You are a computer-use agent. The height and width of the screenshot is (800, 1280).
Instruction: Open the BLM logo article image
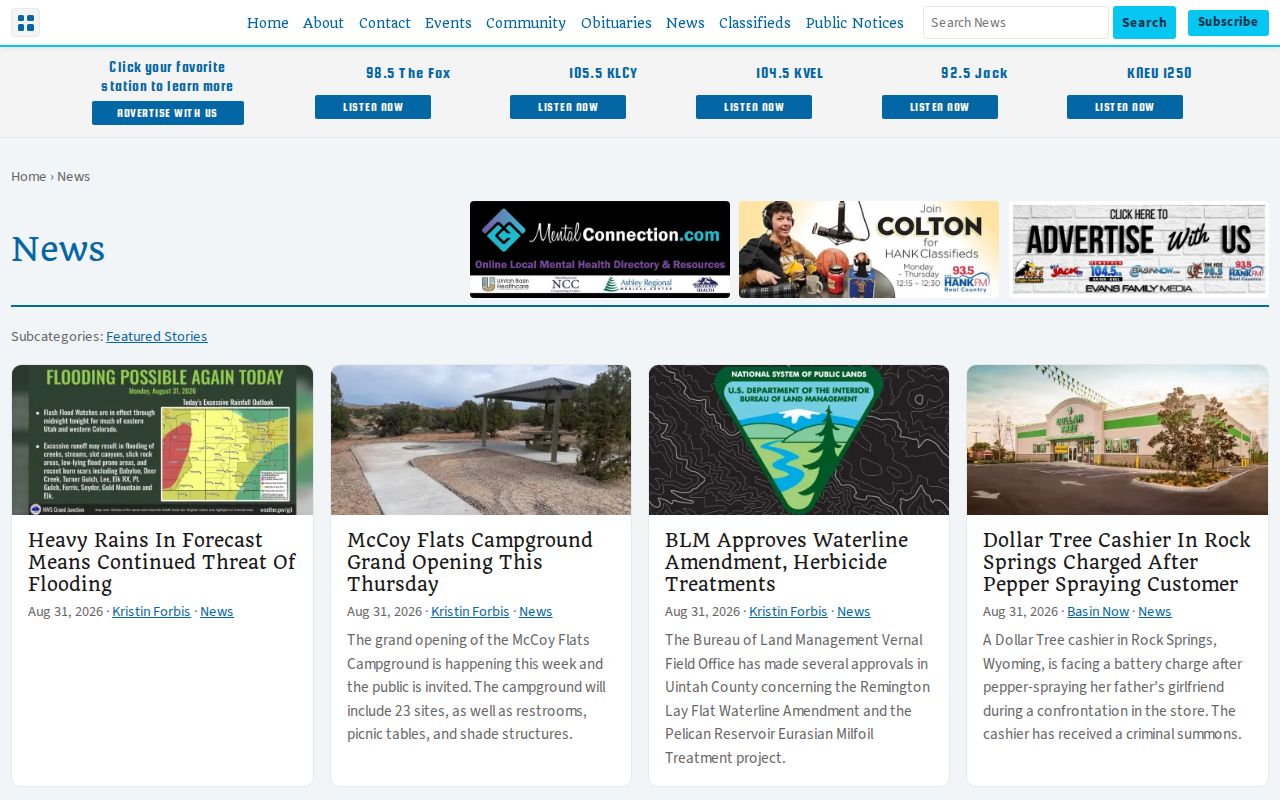coord(799,440)
